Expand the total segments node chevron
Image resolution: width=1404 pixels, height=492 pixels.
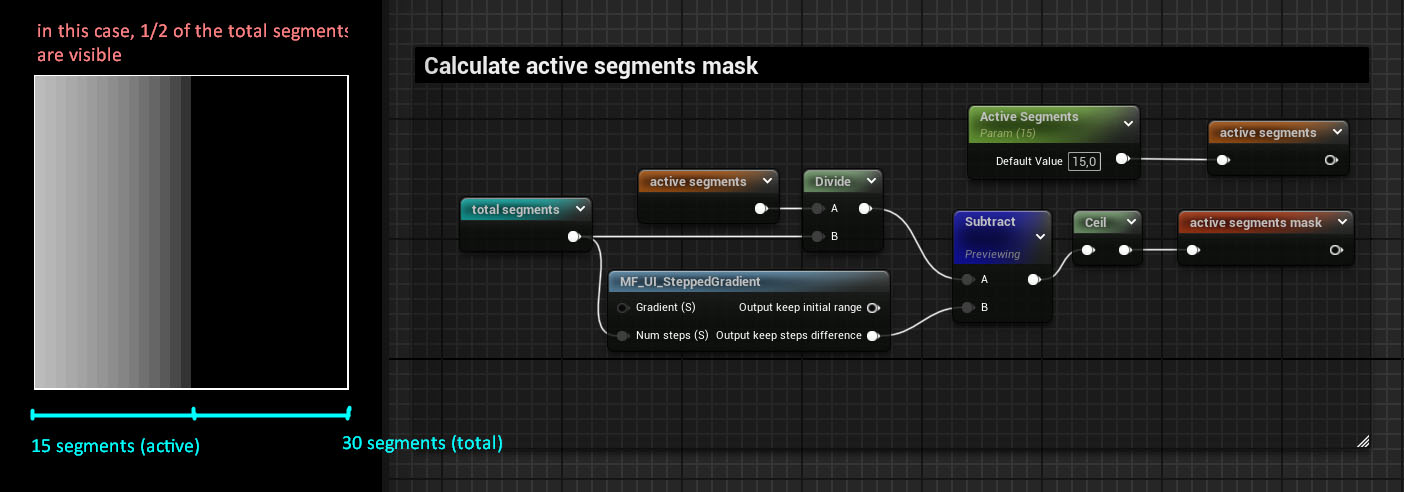point(580,210)
